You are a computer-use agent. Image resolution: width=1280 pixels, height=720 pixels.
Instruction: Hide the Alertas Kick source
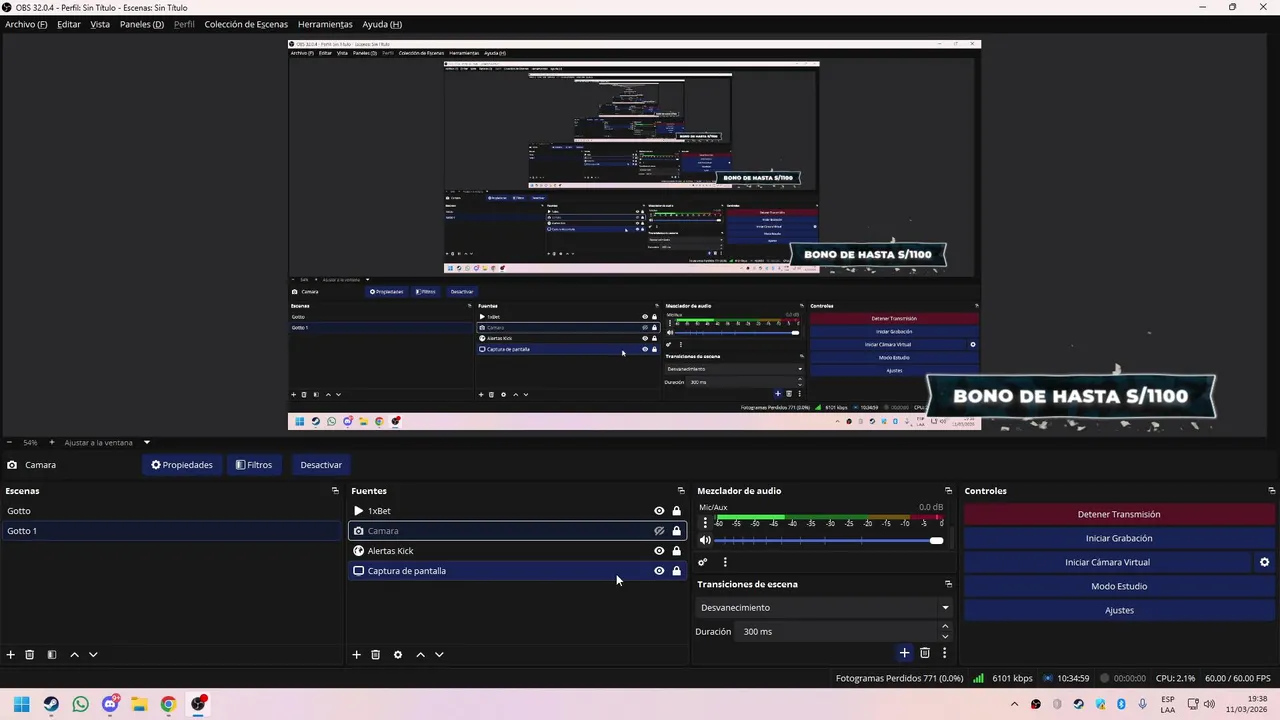click(x=659, y=551)
